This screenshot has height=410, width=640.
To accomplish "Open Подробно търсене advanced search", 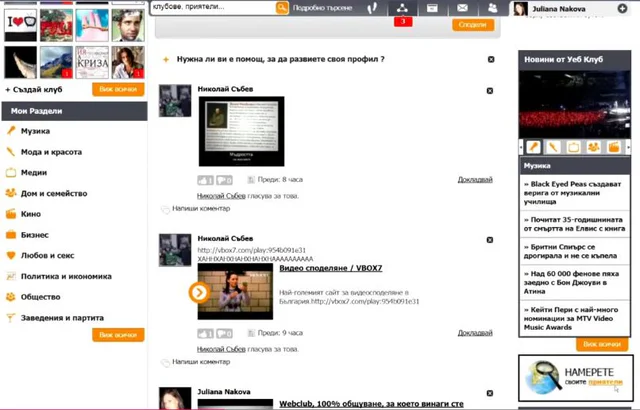I will click(322, 8).
